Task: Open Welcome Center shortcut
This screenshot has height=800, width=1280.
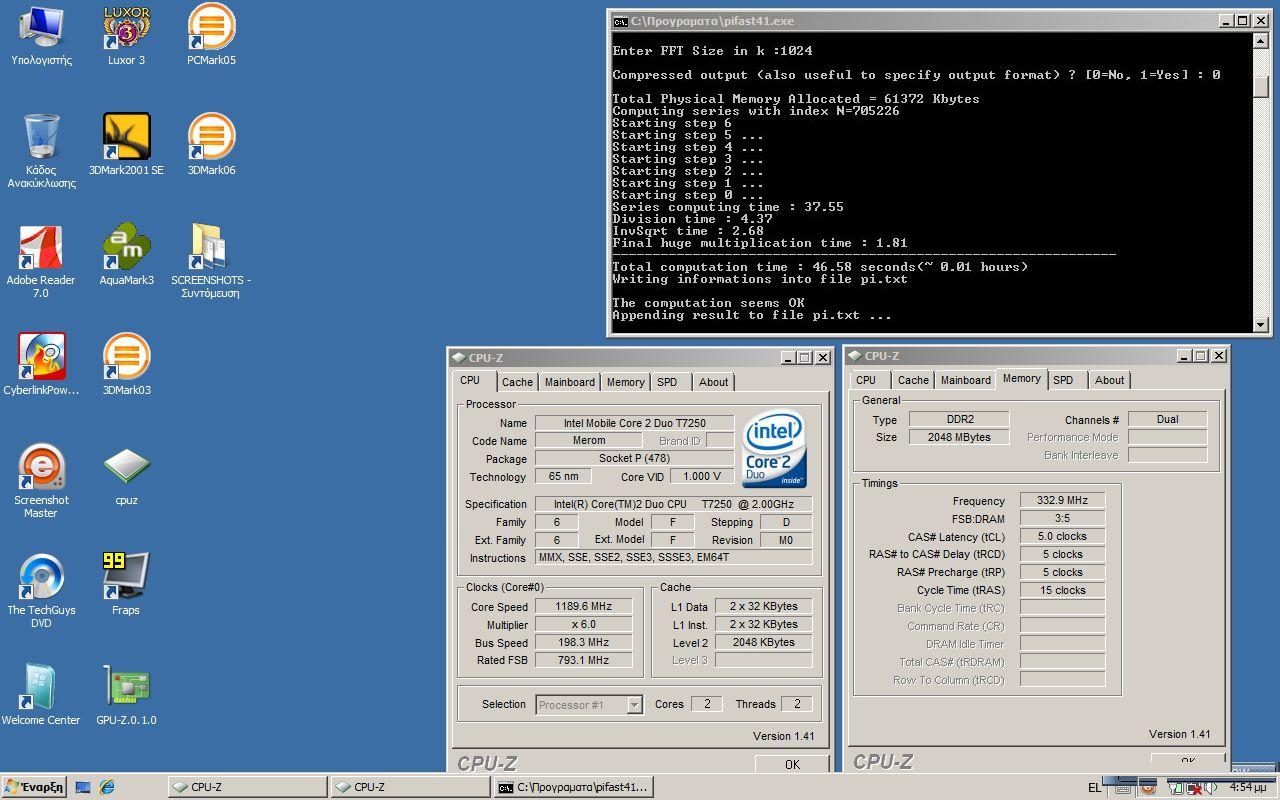Action: click(x=41, y=695)
